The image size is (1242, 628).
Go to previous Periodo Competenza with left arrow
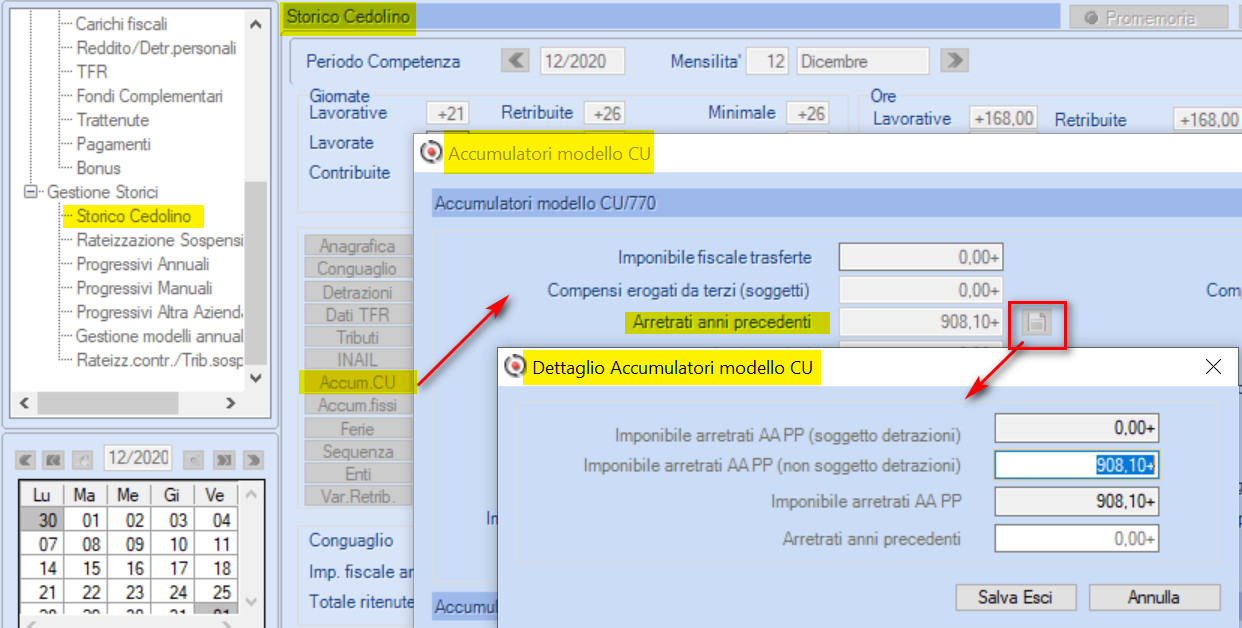516,61
